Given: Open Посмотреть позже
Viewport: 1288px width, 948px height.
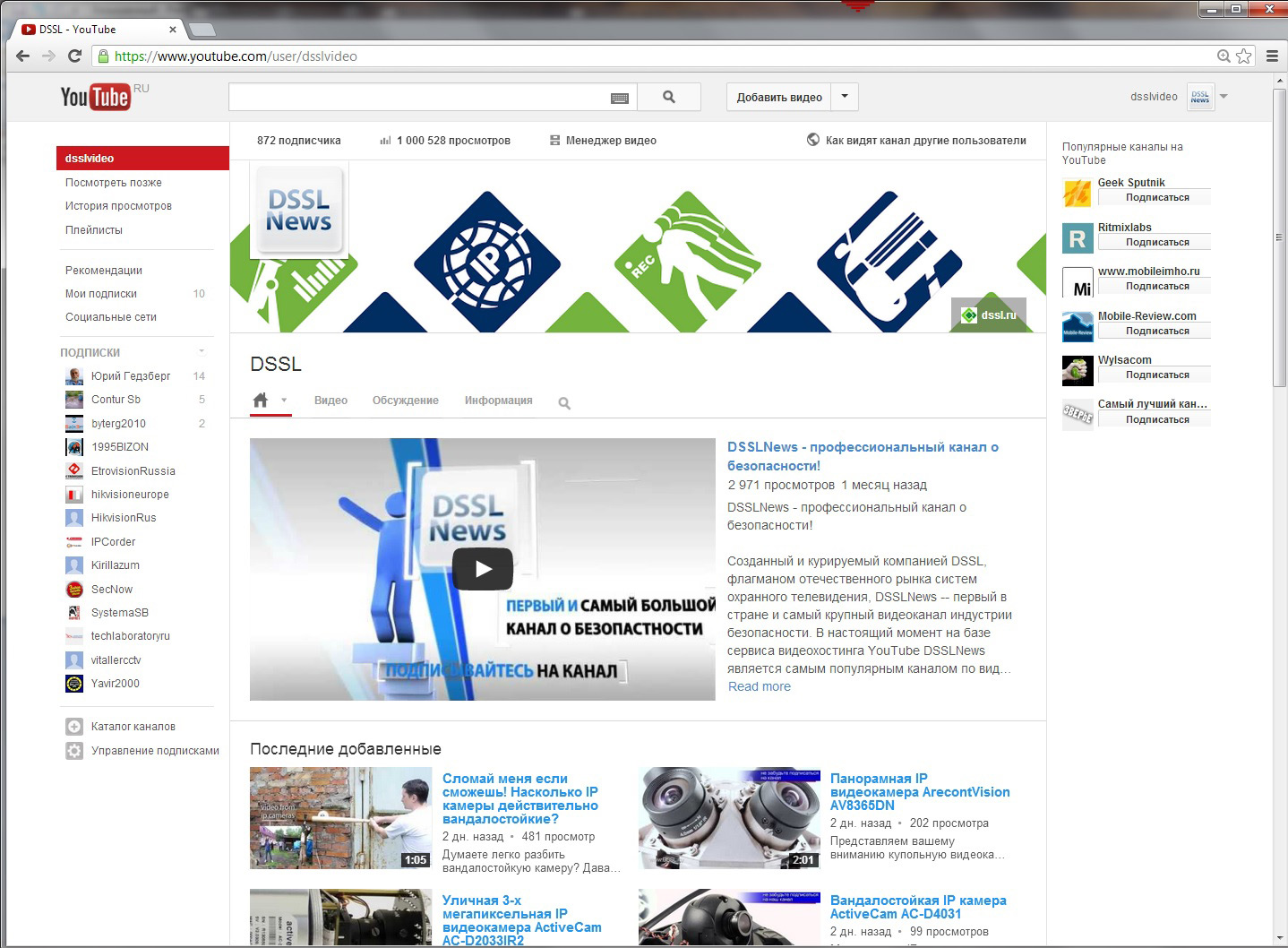Looking at the screenshot, I should [114, 182].
